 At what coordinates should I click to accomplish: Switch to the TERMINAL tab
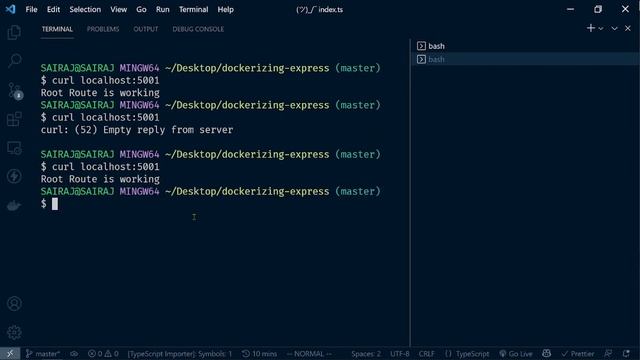click(x=57, y=29)
